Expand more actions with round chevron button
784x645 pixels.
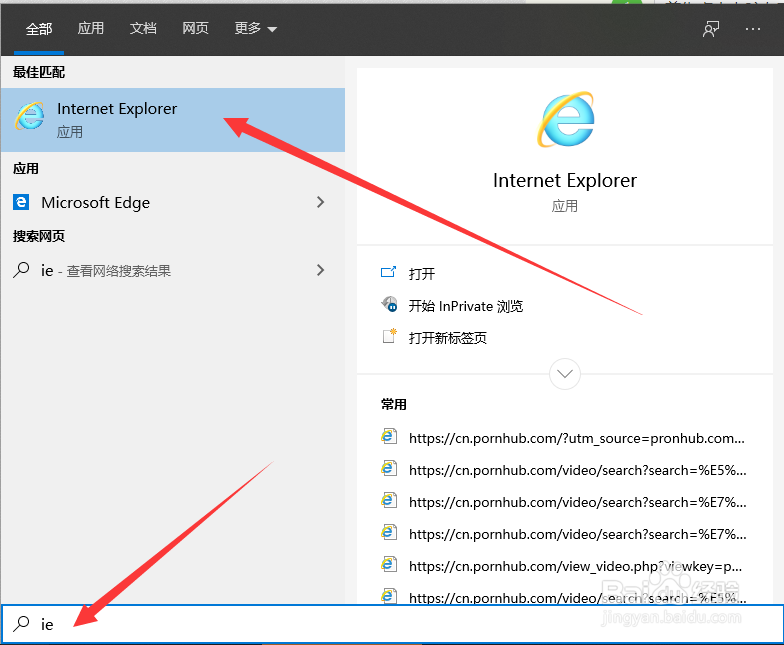pyautogui.click(x=564, y=374)
